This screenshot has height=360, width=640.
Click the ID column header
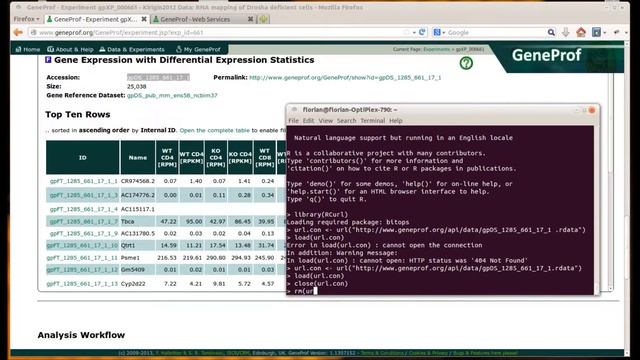pyautogui.click(x=82, y=158)
